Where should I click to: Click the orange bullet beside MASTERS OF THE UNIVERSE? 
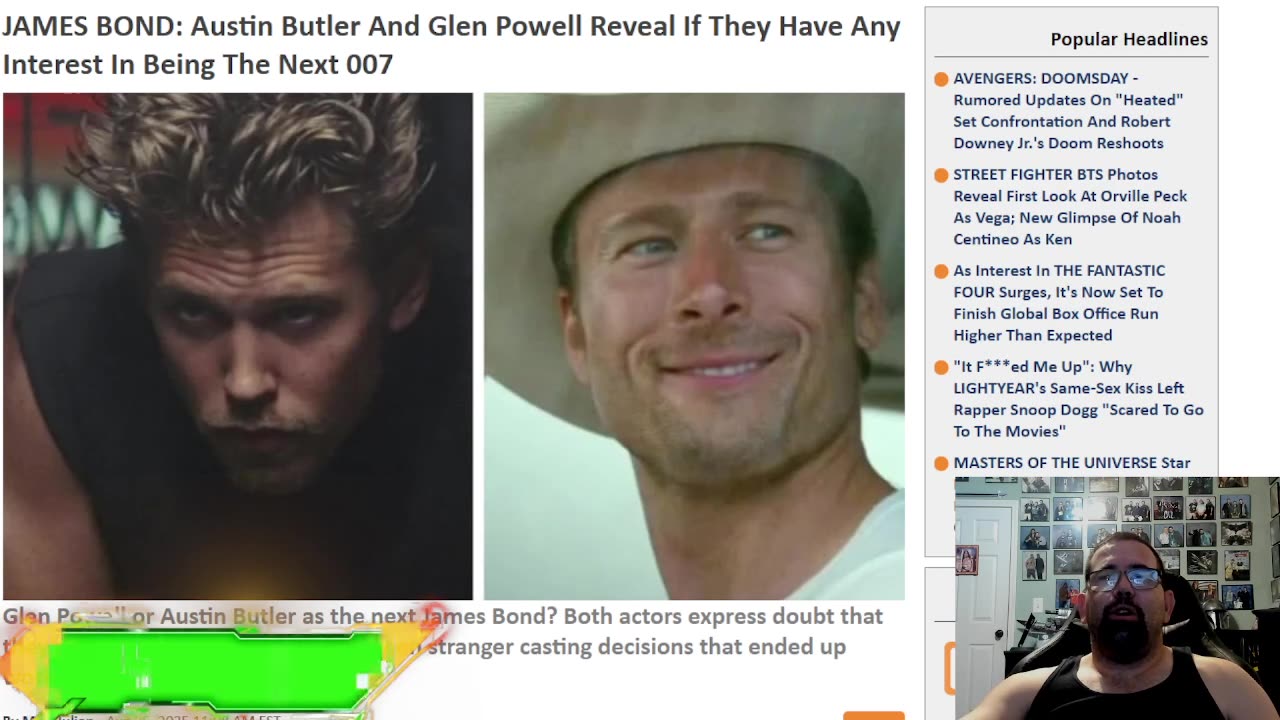[x=941, y=463]
